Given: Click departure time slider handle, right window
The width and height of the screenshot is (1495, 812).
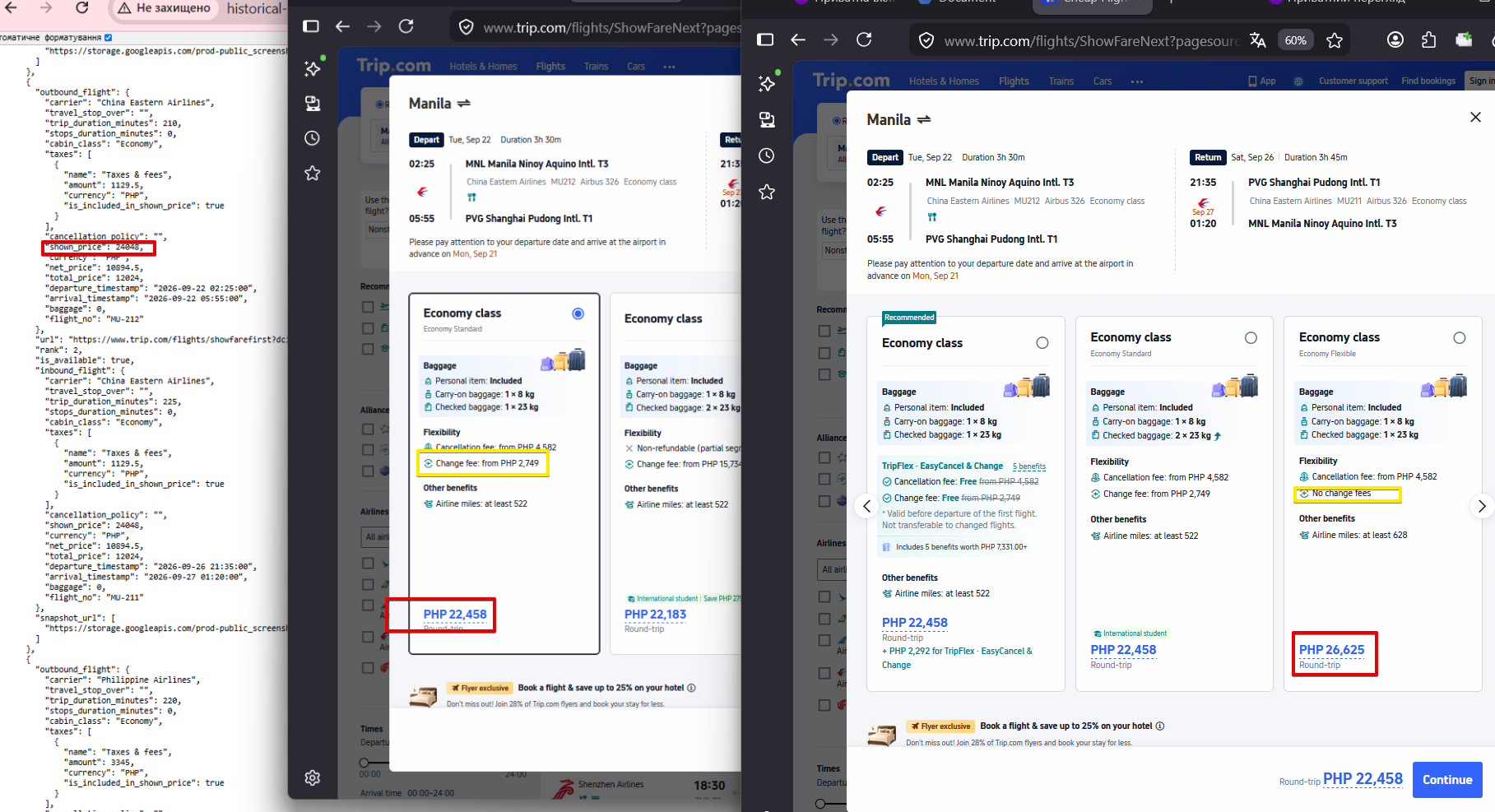Looking at the screenshot, I should [x=820, y=804].
